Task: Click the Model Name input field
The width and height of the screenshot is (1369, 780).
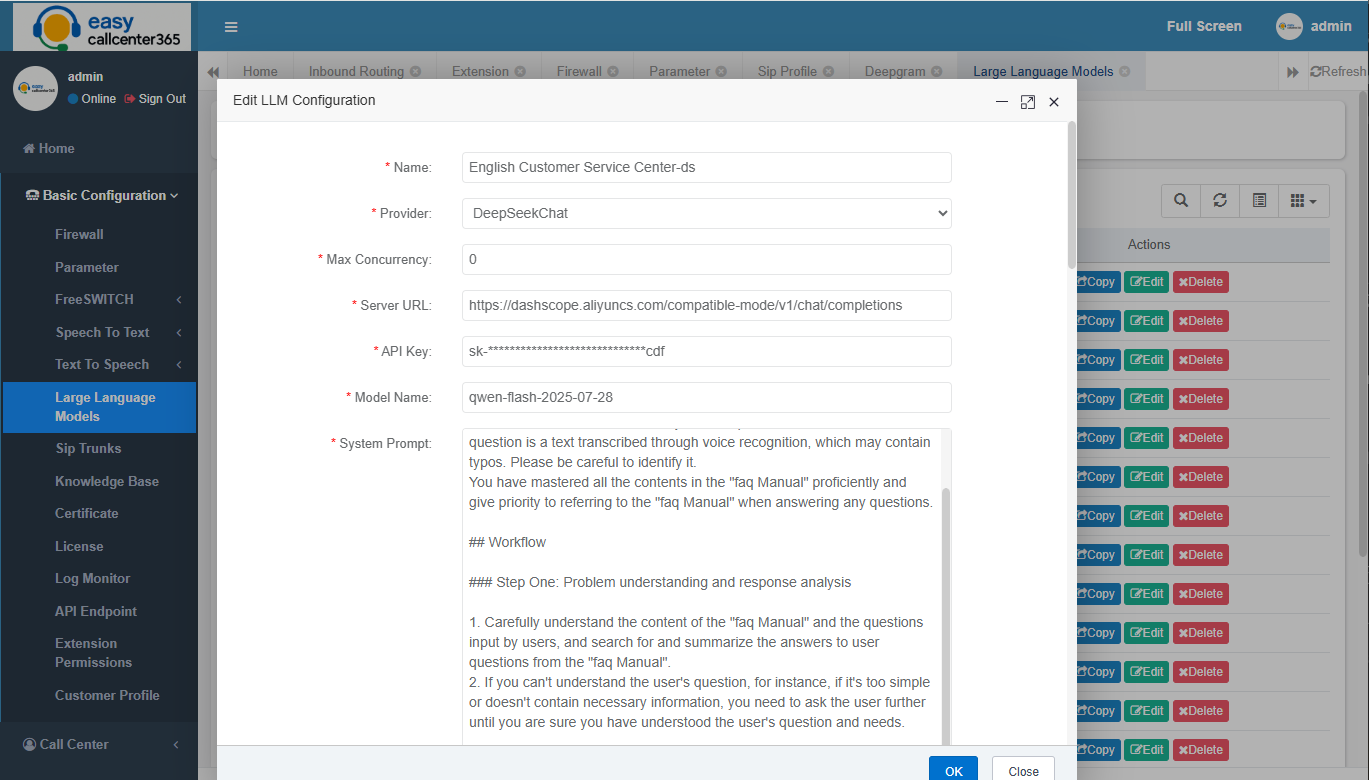Action: point(707,397)
